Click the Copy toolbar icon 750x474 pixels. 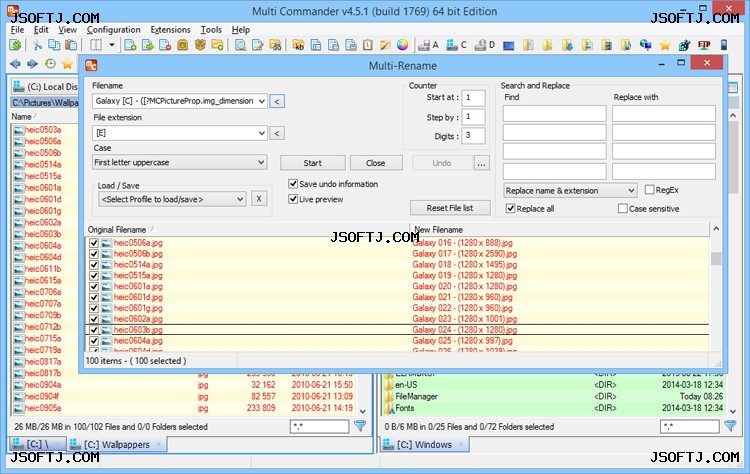click(54, 45)
